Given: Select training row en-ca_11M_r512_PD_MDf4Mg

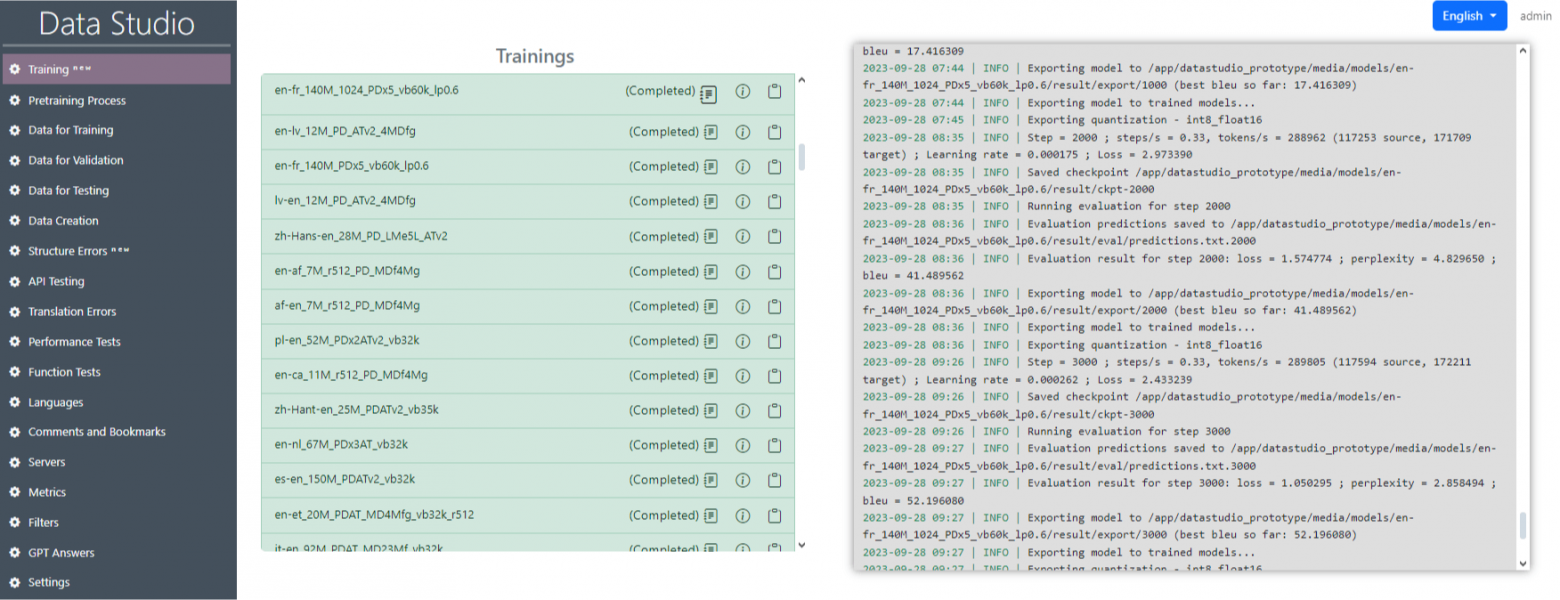Looking at the screenshot, I should click(x=528, y=376).
